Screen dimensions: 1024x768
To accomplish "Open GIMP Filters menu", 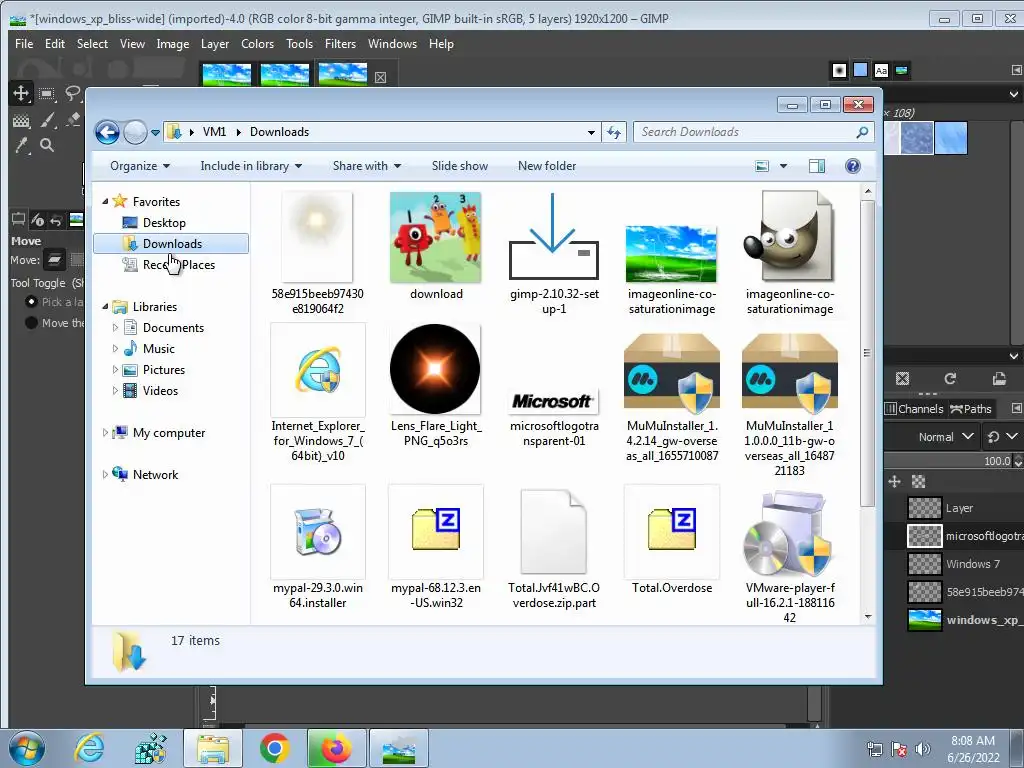I will pos(340,44).
